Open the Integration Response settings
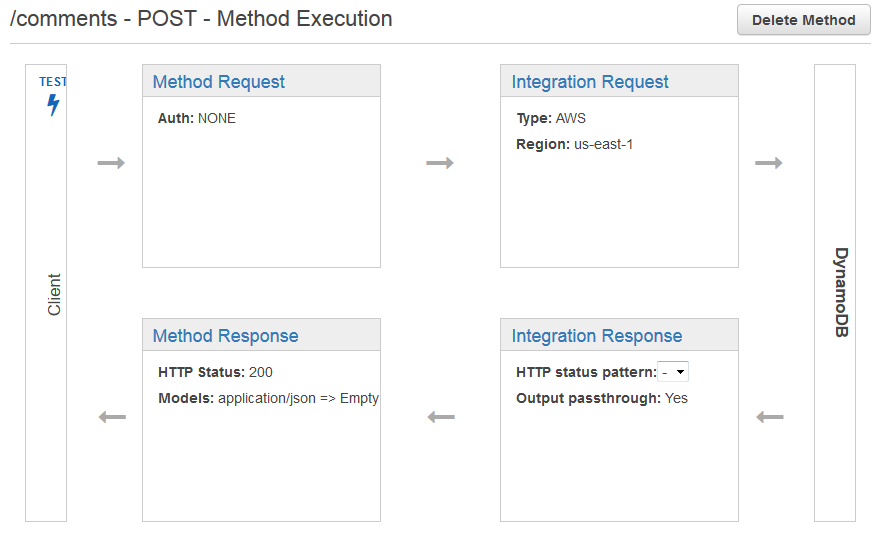The height and width of the screenshot is (547, 877). coord(597,336)
